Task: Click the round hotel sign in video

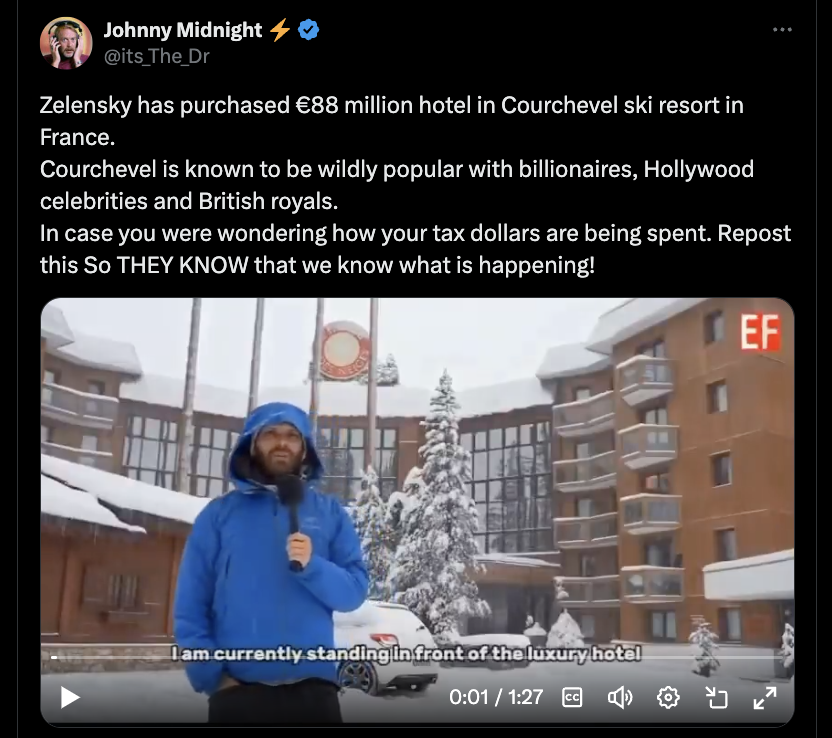Action: 344,351
